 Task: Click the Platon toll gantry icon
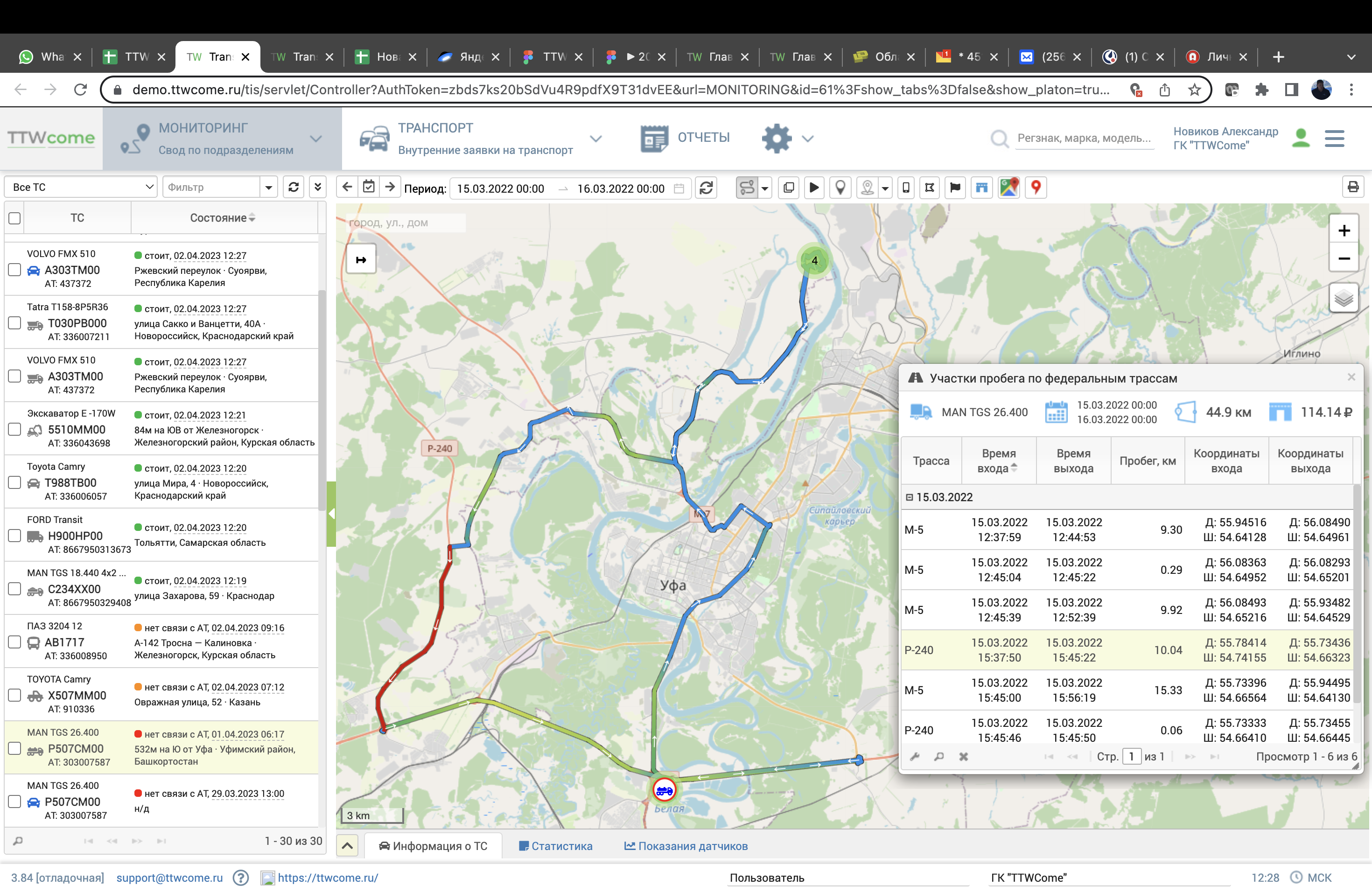tap(981, 188)
